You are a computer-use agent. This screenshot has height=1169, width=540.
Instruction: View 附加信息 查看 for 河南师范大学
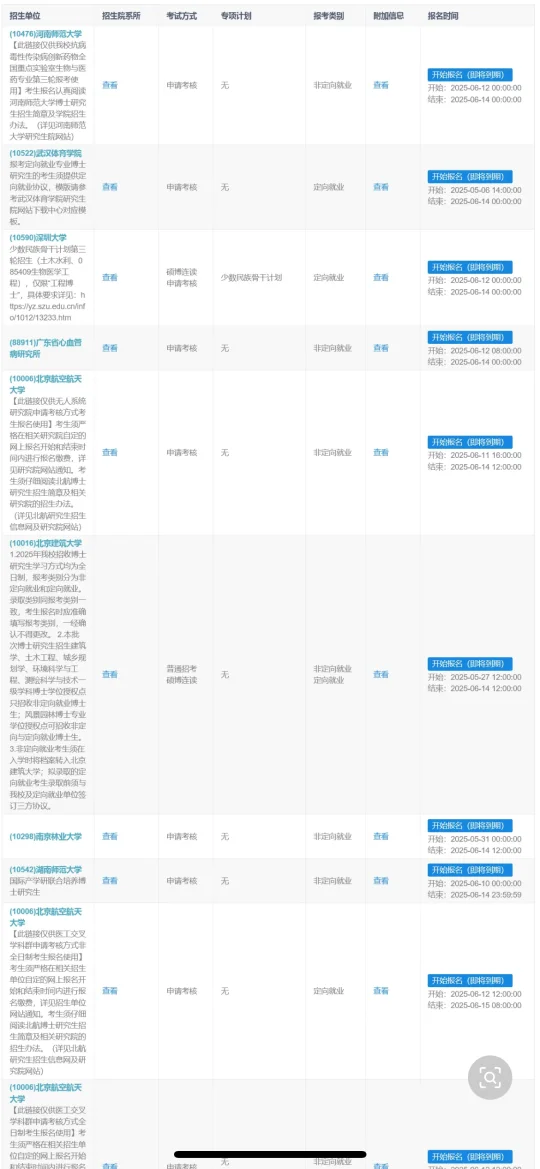tap(381, 86)
